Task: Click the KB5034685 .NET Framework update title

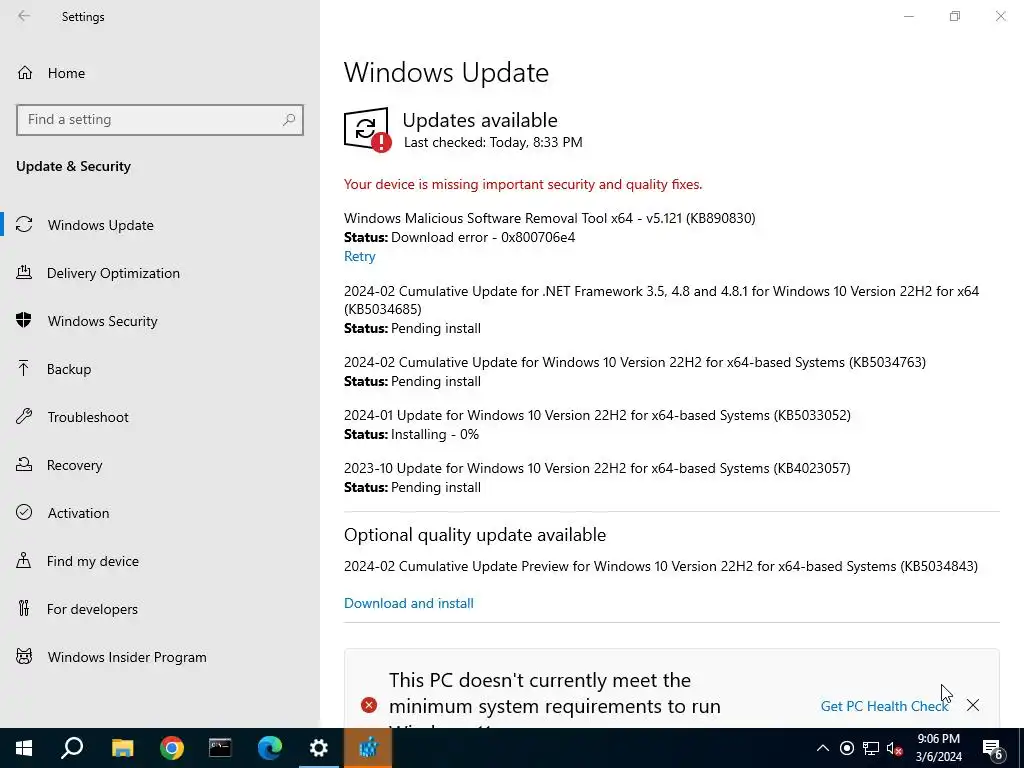Action: pos(662,300)
